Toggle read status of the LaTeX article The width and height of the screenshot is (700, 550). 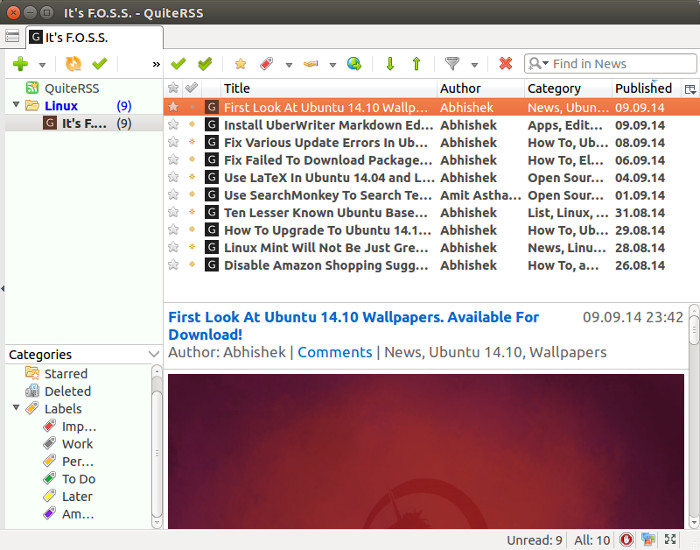192,178
